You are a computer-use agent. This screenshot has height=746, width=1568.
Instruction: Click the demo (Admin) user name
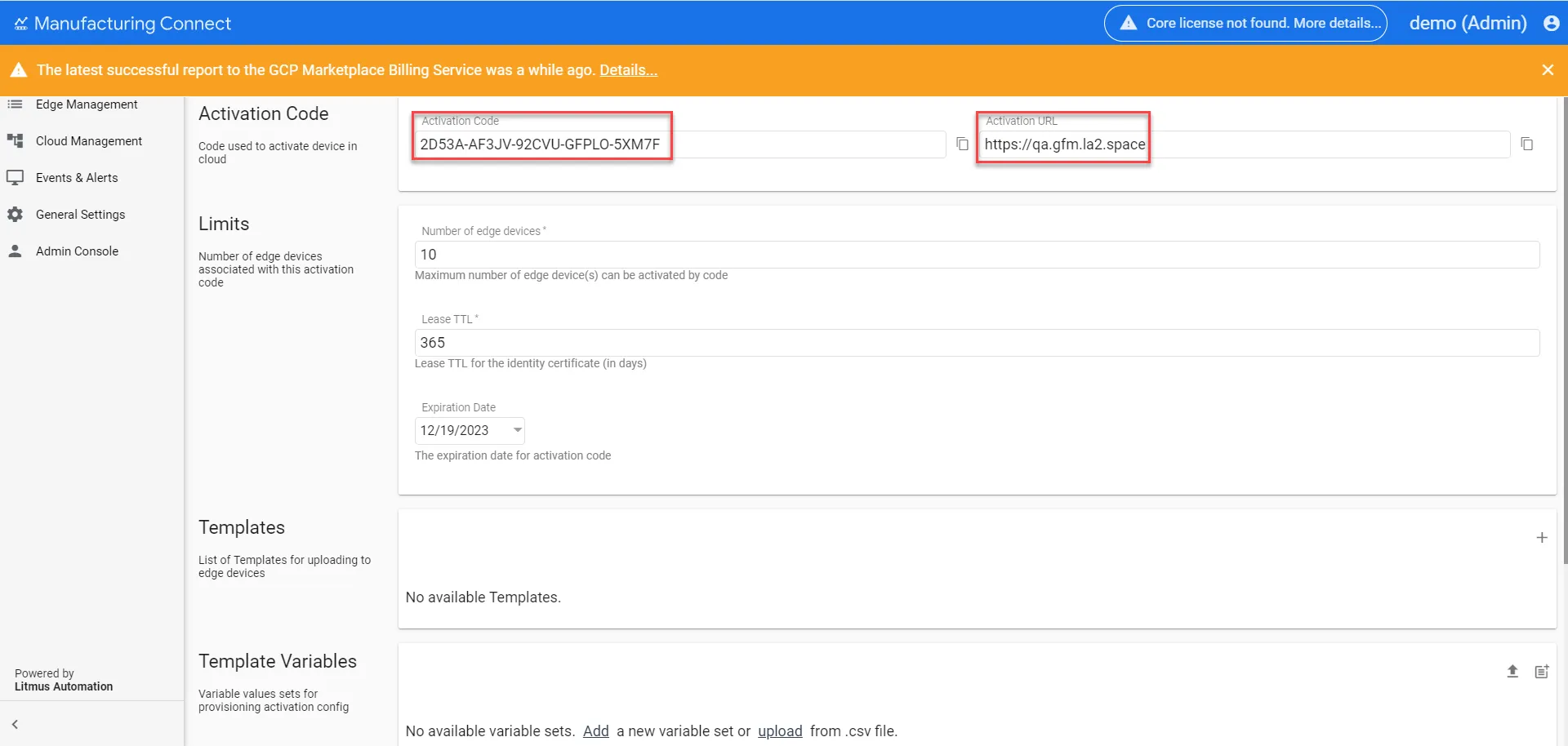point(1468,23)
